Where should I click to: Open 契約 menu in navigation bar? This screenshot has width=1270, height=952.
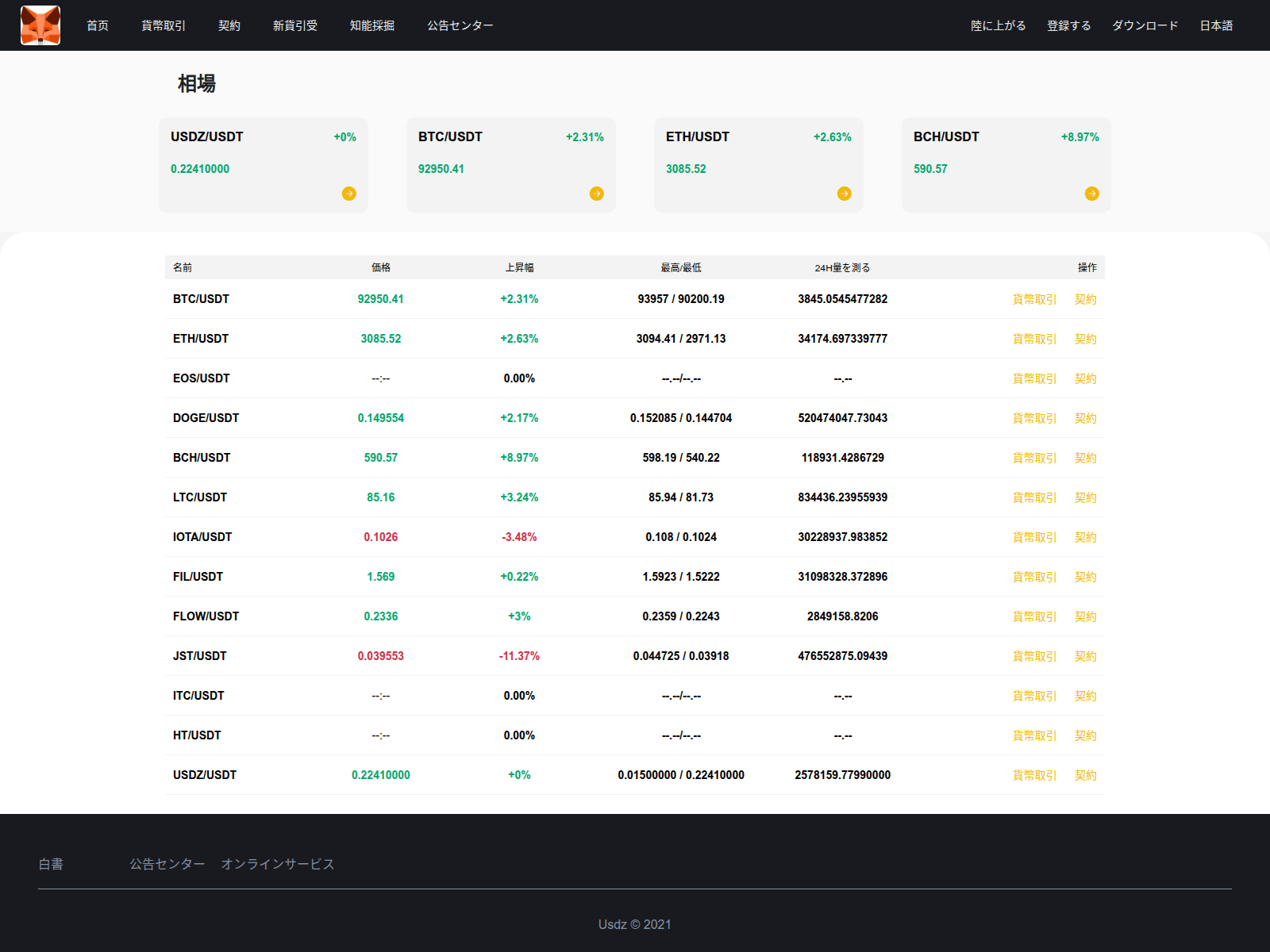click(x=229, y=25)
